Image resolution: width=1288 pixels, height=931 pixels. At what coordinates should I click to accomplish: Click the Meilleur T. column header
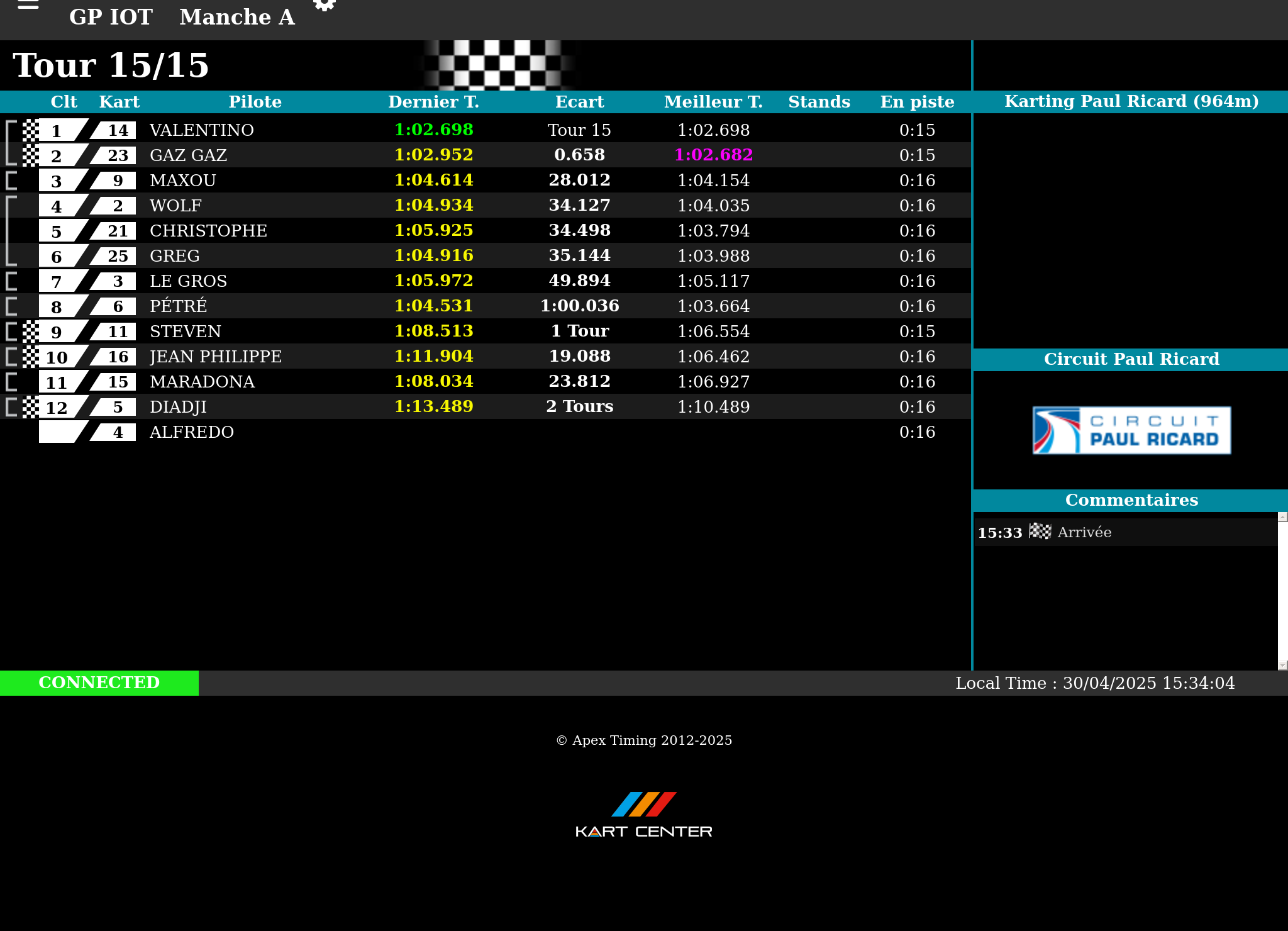click(x=713, y=102)
